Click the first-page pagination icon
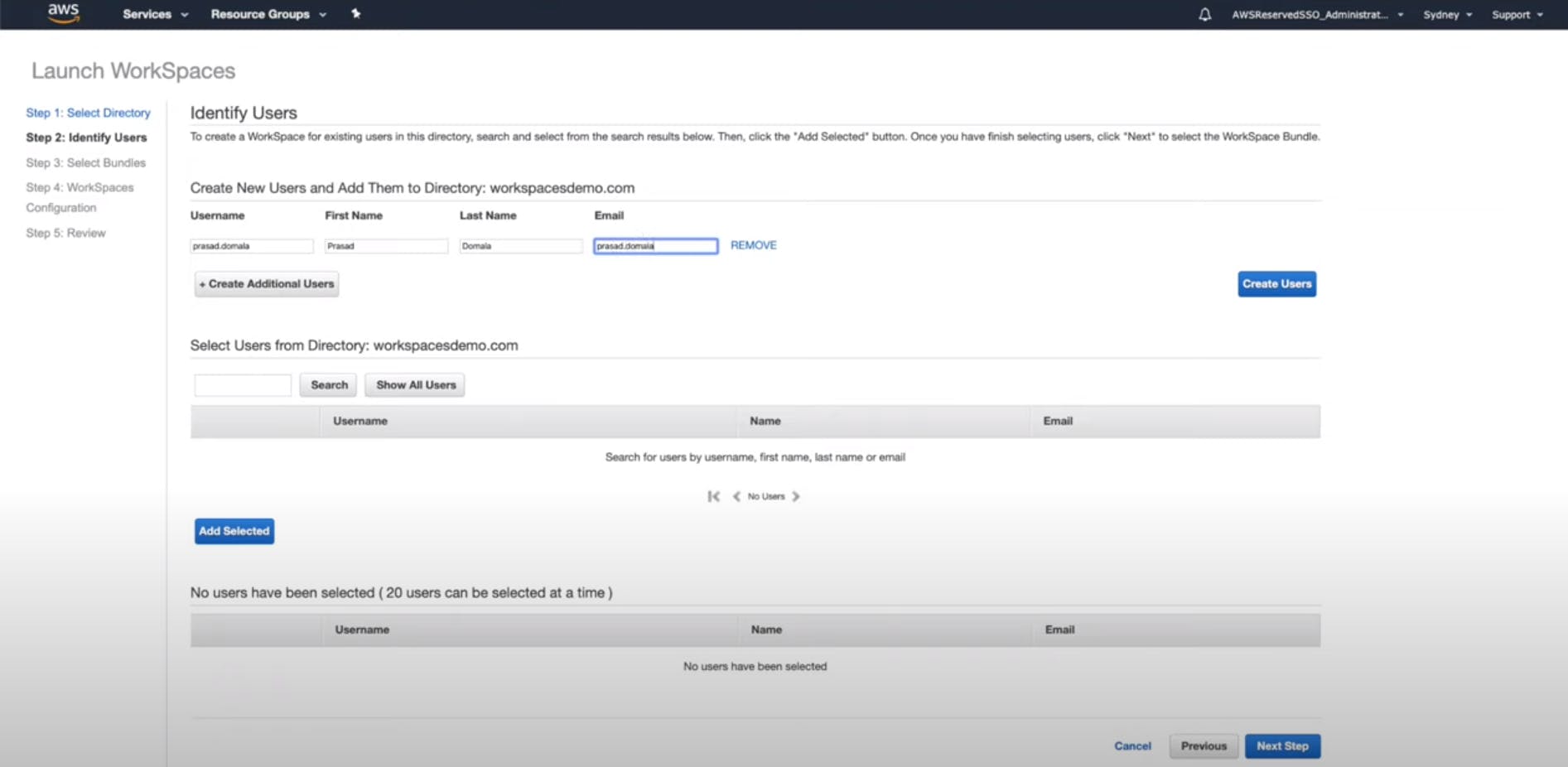 pos(714,495)
